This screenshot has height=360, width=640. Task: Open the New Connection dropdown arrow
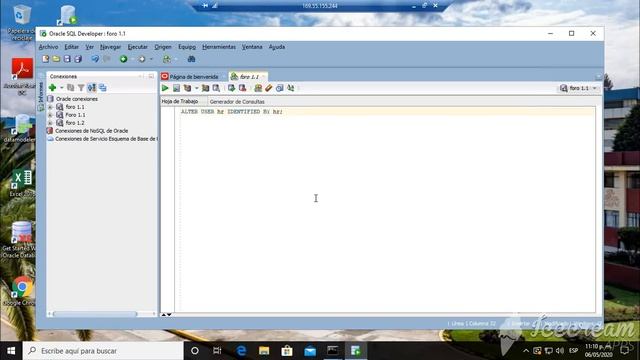pos(62,87)
